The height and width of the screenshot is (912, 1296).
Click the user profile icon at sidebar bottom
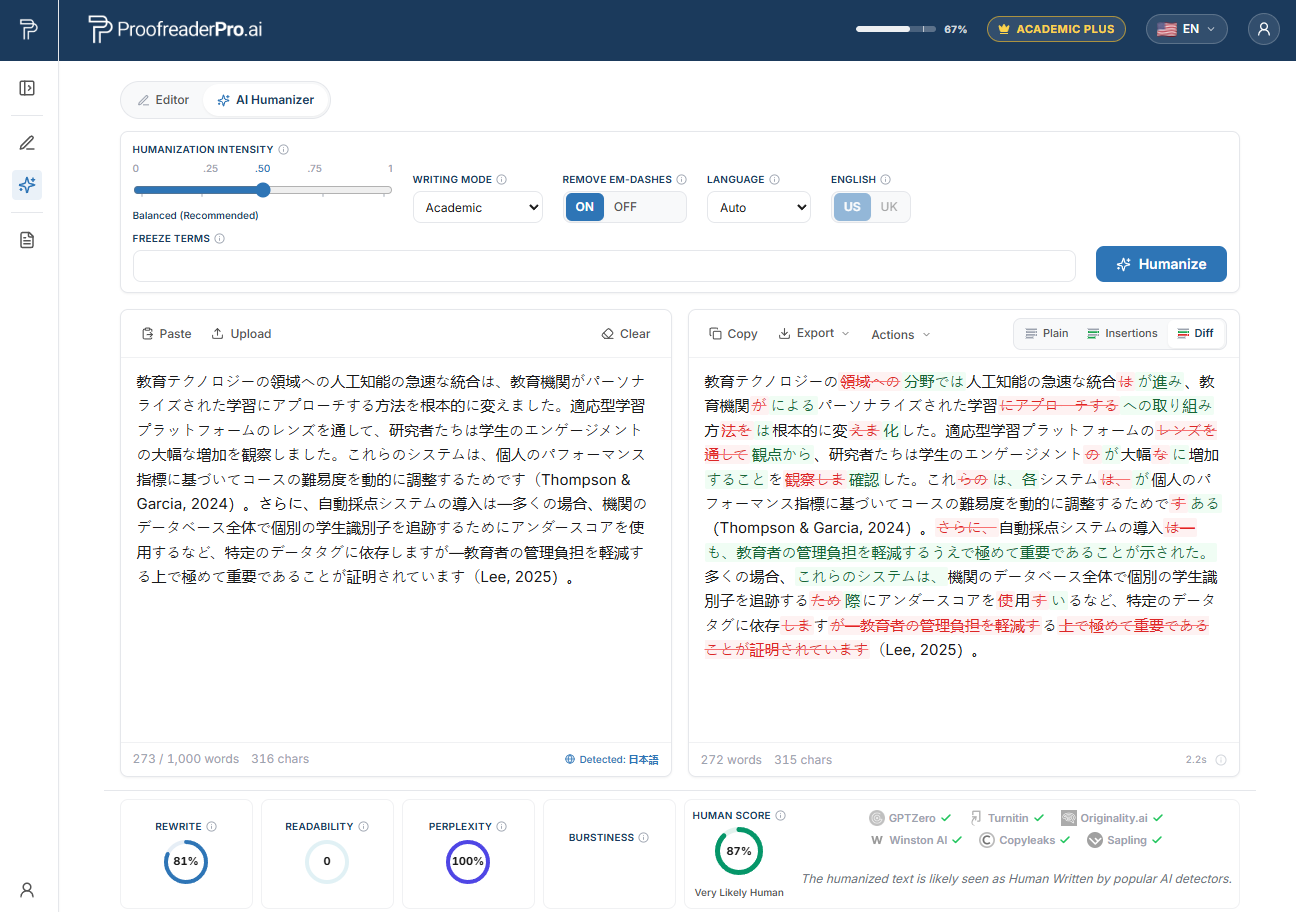27,890
